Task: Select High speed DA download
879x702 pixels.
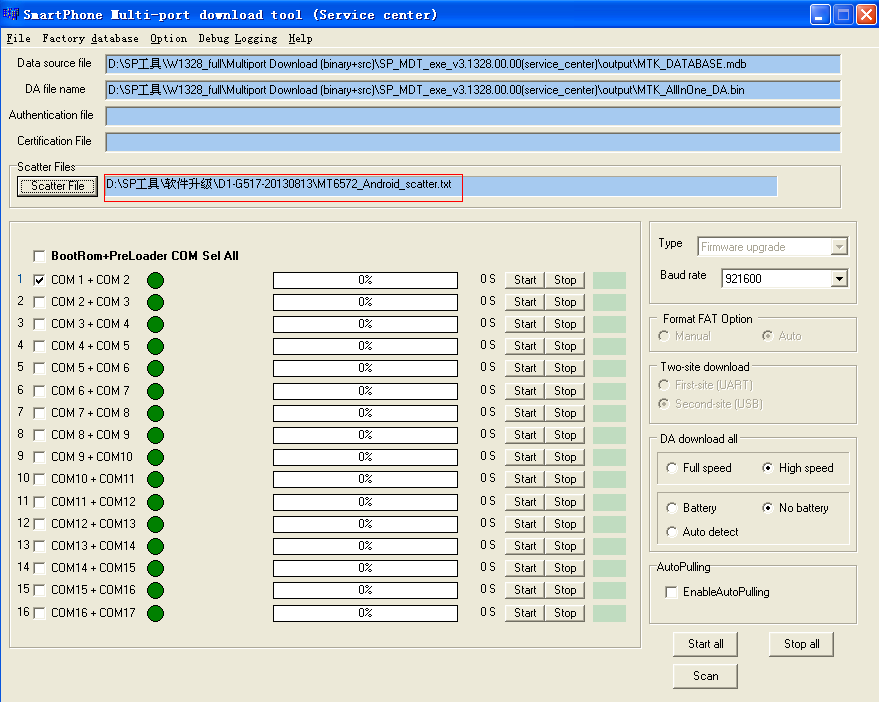Action: point(767,468)
